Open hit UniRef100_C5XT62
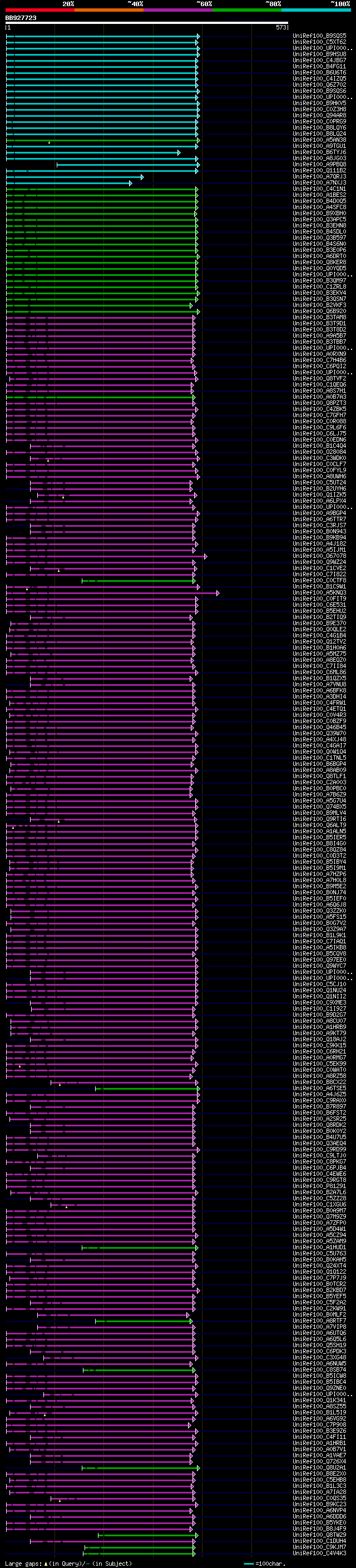The image size is (356, 1568). click(319, 42)
